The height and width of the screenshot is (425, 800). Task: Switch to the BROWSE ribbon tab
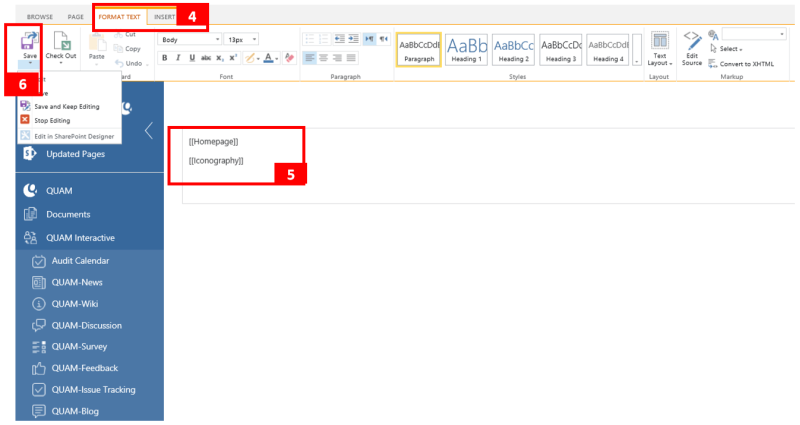[x=40, y=17]
